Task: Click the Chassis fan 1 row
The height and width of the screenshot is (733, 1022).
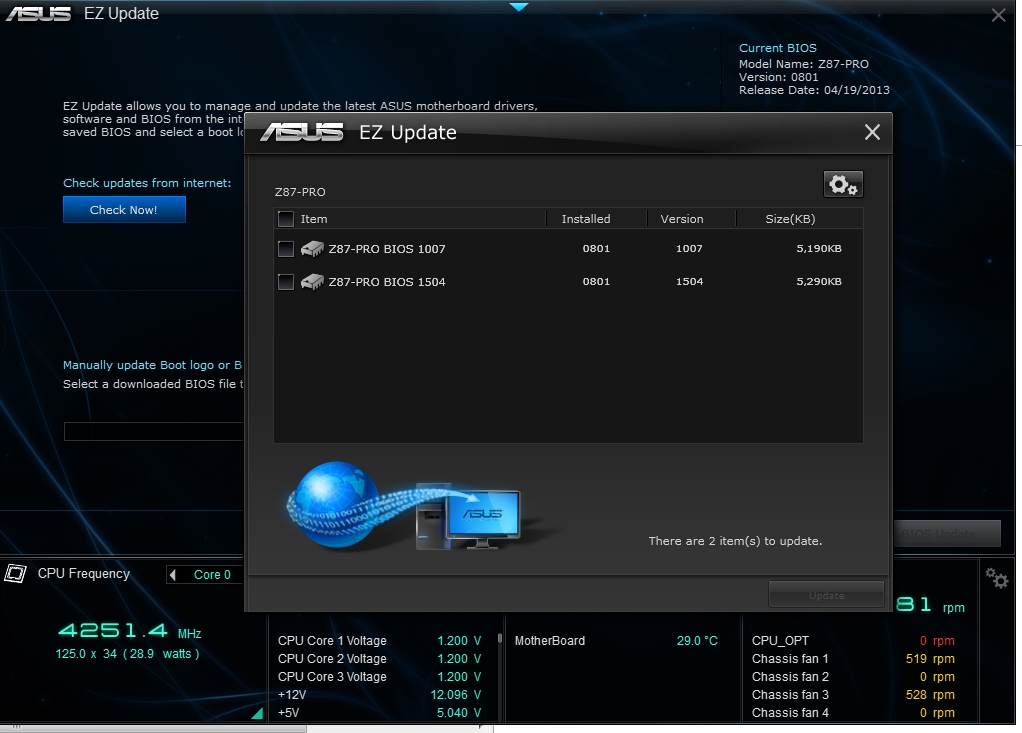Action: (853, 659)
